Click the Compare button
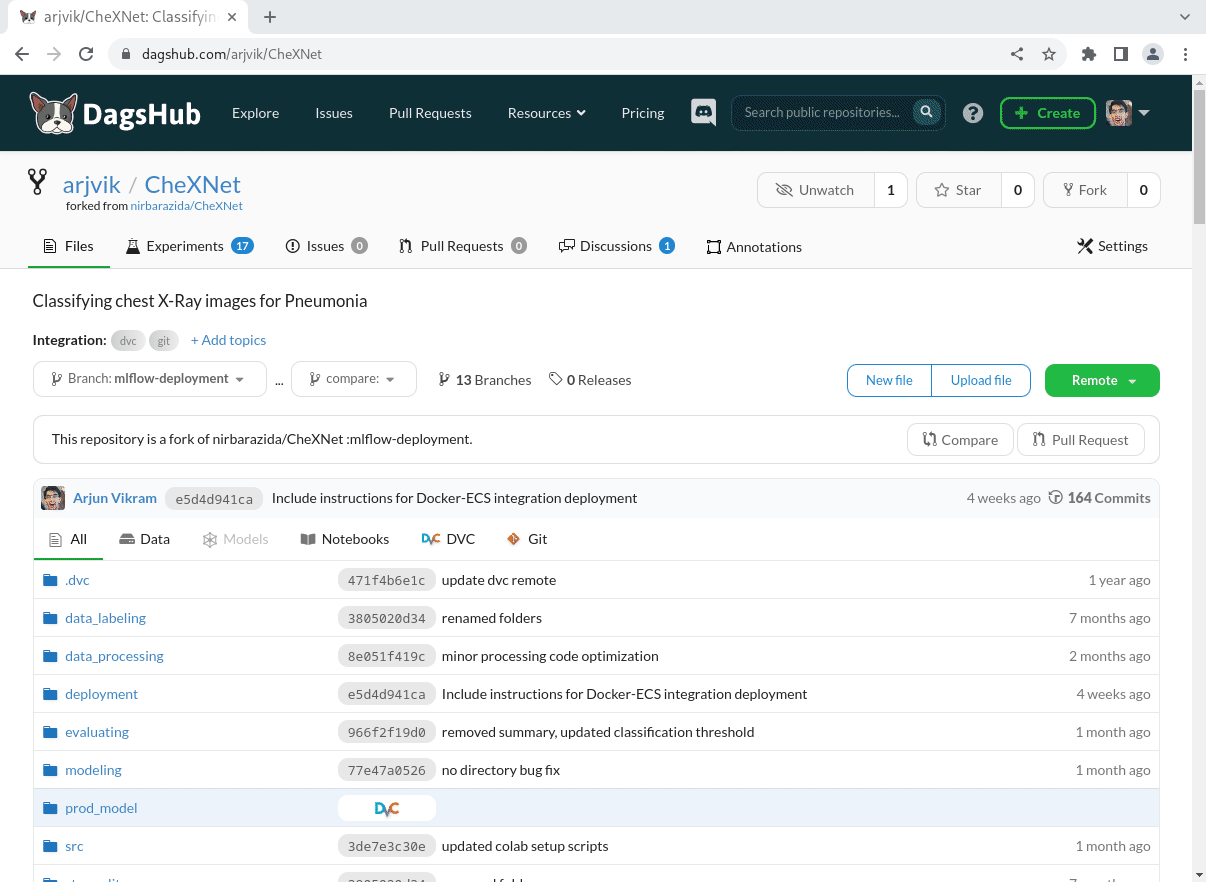Screen dimensions: 1206x882 960,440
